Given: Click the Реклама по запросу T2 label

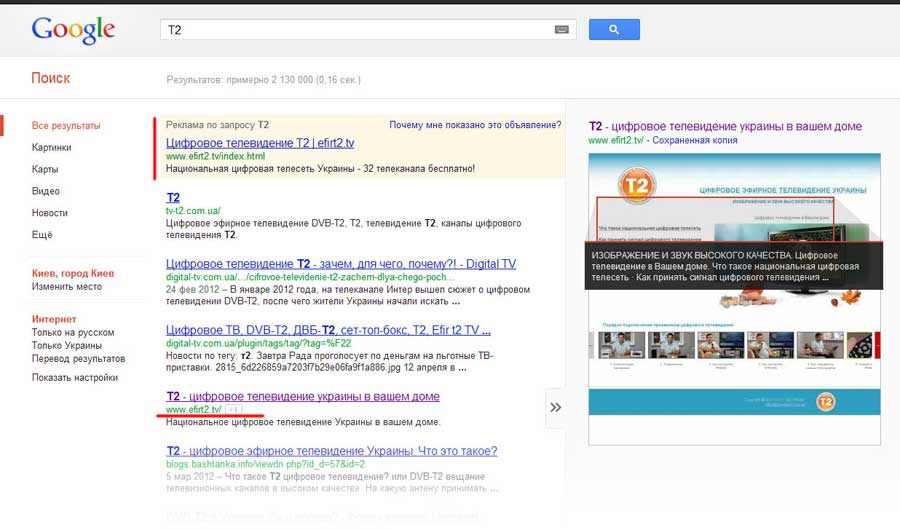Looking at the screenshot, I should click(x=217, y=125).
